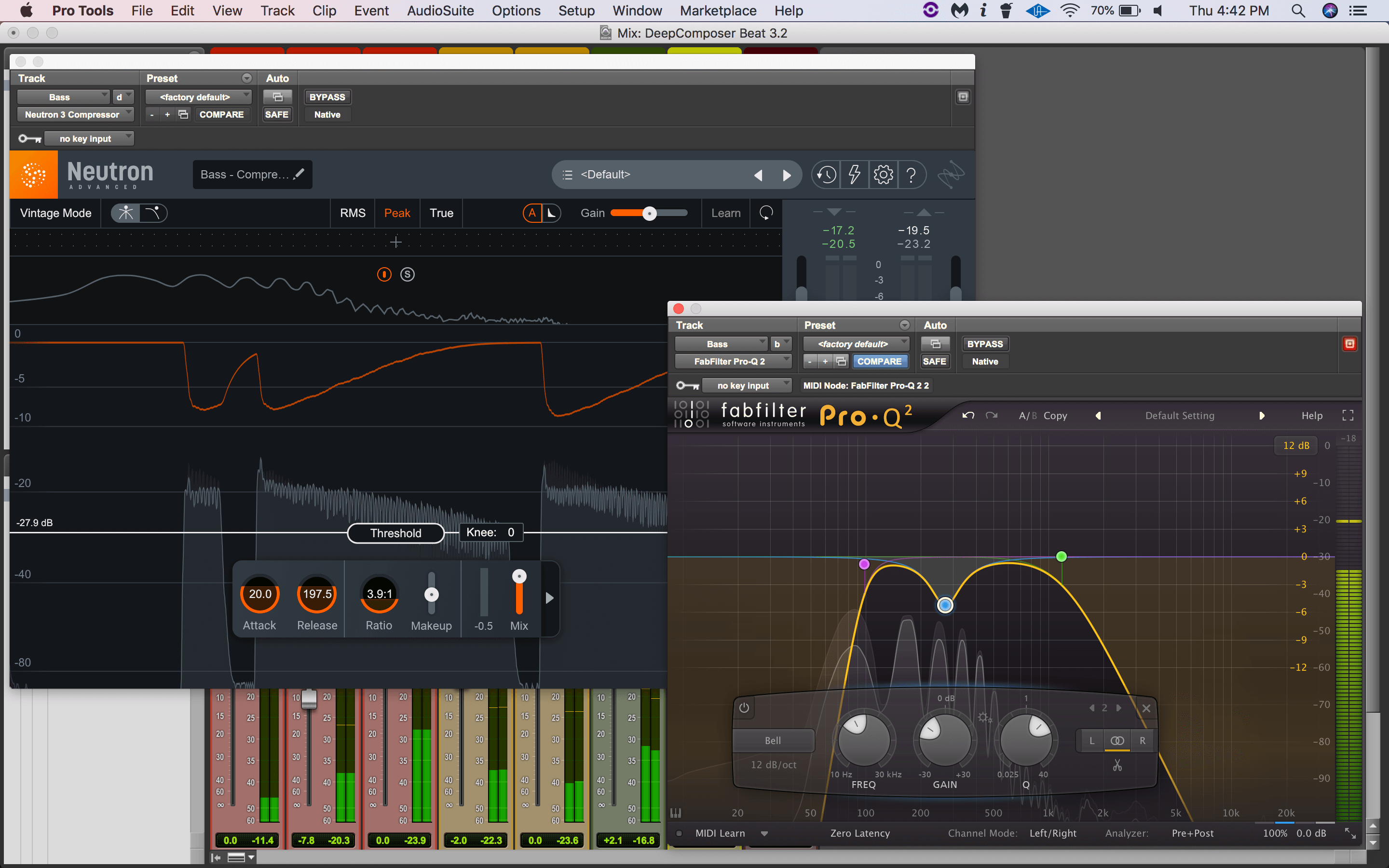Toggle SAFE in Pro-Q 2 window
The height and width of the screenshot is (868, 1389).
click(934, 361)
